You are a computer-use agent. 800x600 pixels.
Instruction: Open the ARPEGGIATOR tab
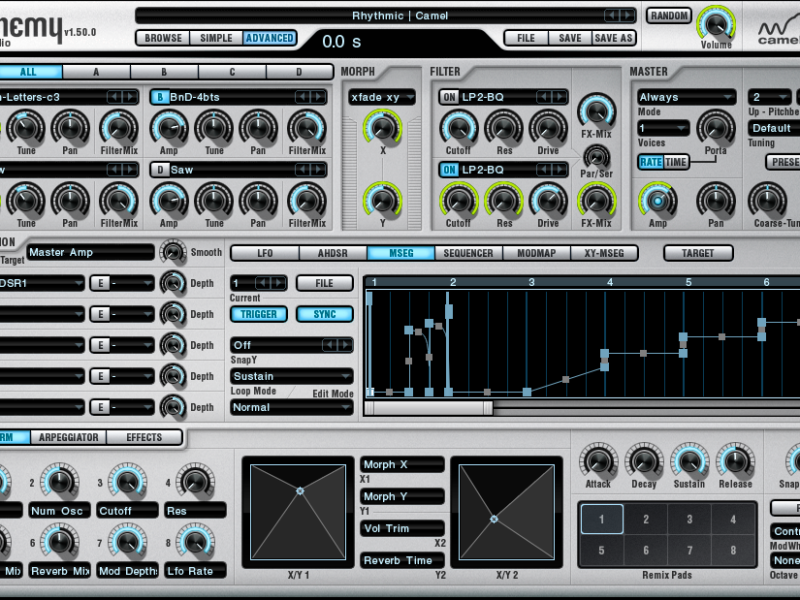[69, 437]
